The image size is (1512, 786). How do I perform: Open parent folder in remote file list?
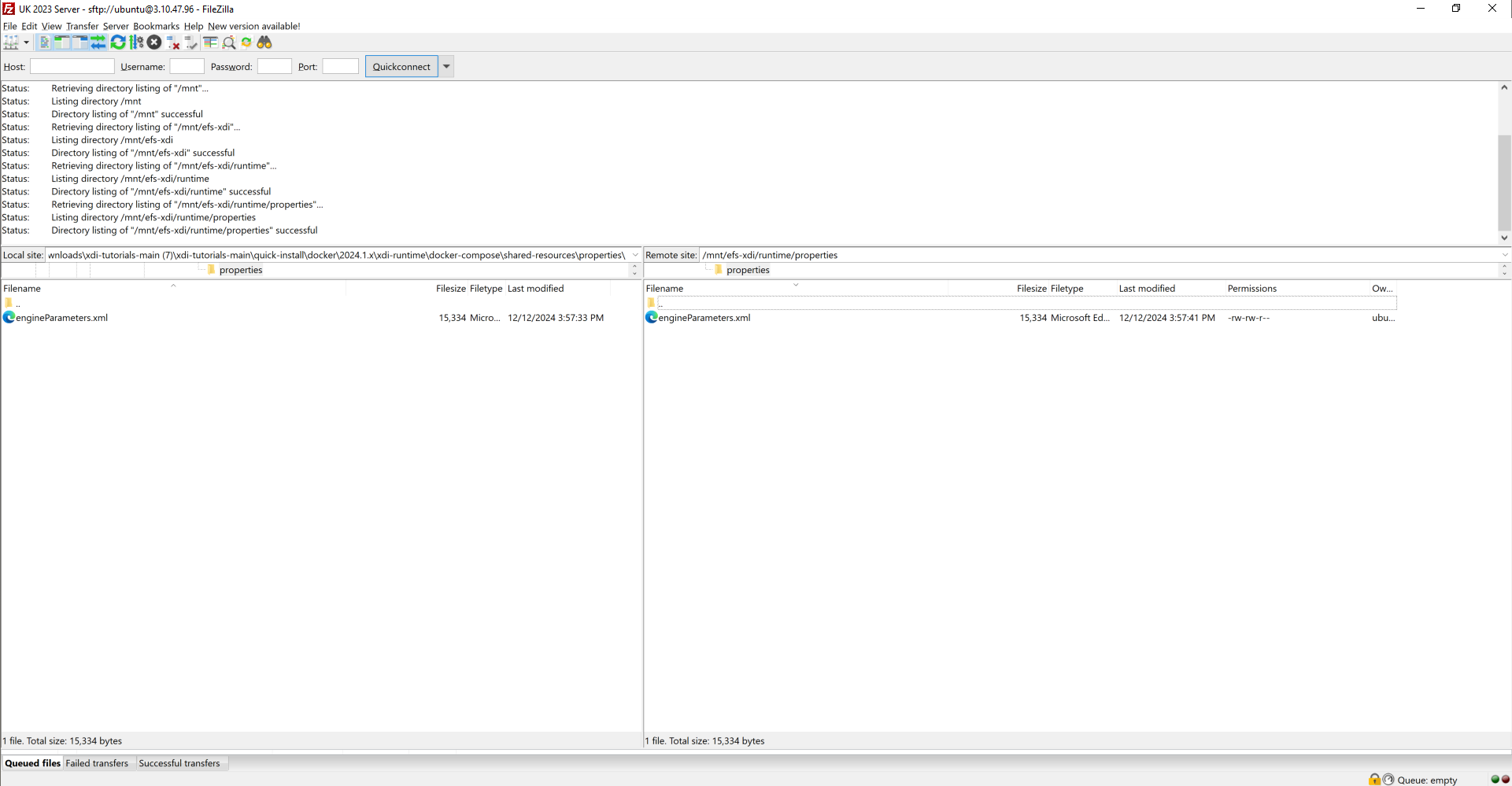tap(656, 303)
